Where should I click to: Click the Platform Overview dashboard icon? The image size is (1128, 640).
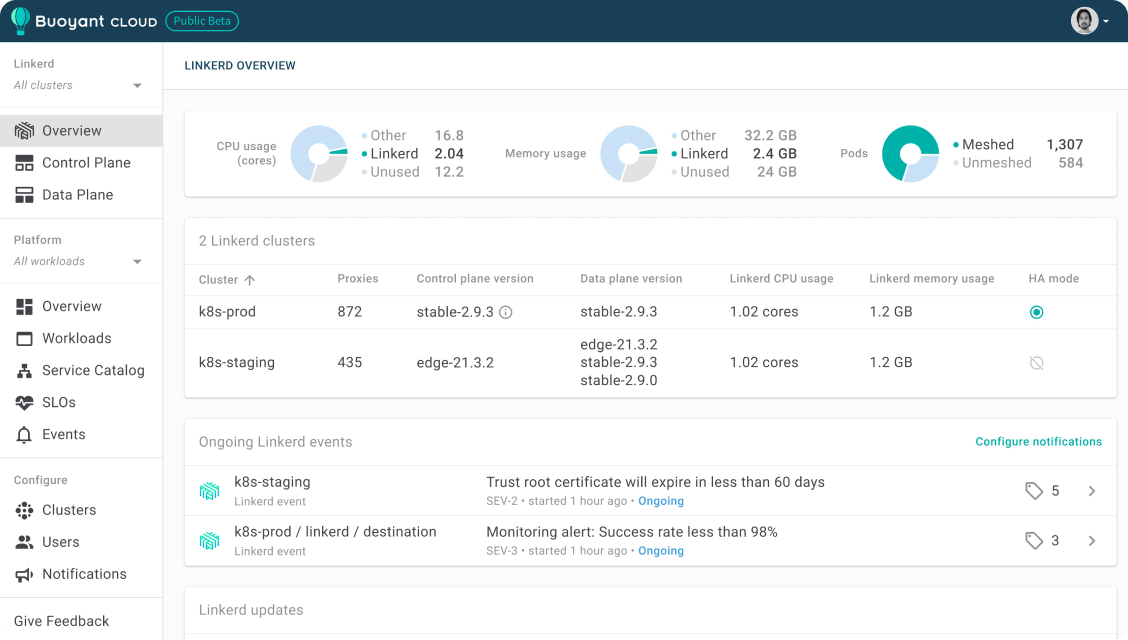point(24,307)
